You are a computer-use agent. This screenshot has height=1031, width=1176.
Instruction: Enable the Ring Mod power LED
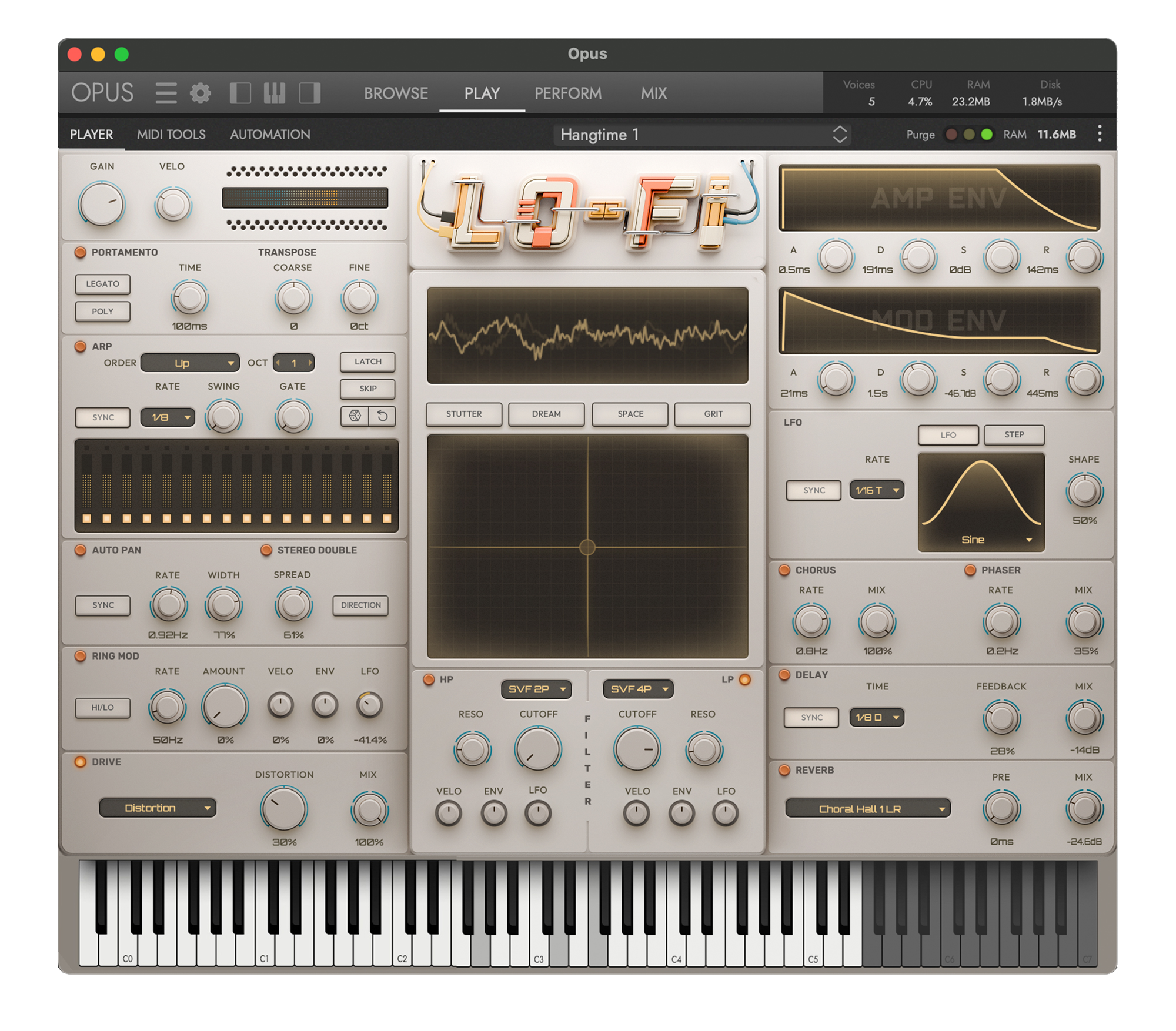coord(81,656)
